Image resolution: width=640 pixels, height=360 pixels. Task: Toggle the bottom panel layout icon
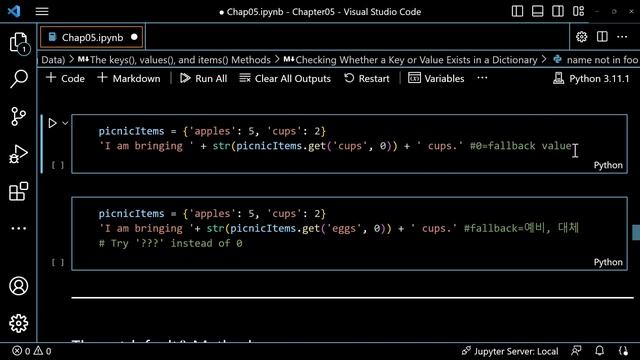(538, 11)
